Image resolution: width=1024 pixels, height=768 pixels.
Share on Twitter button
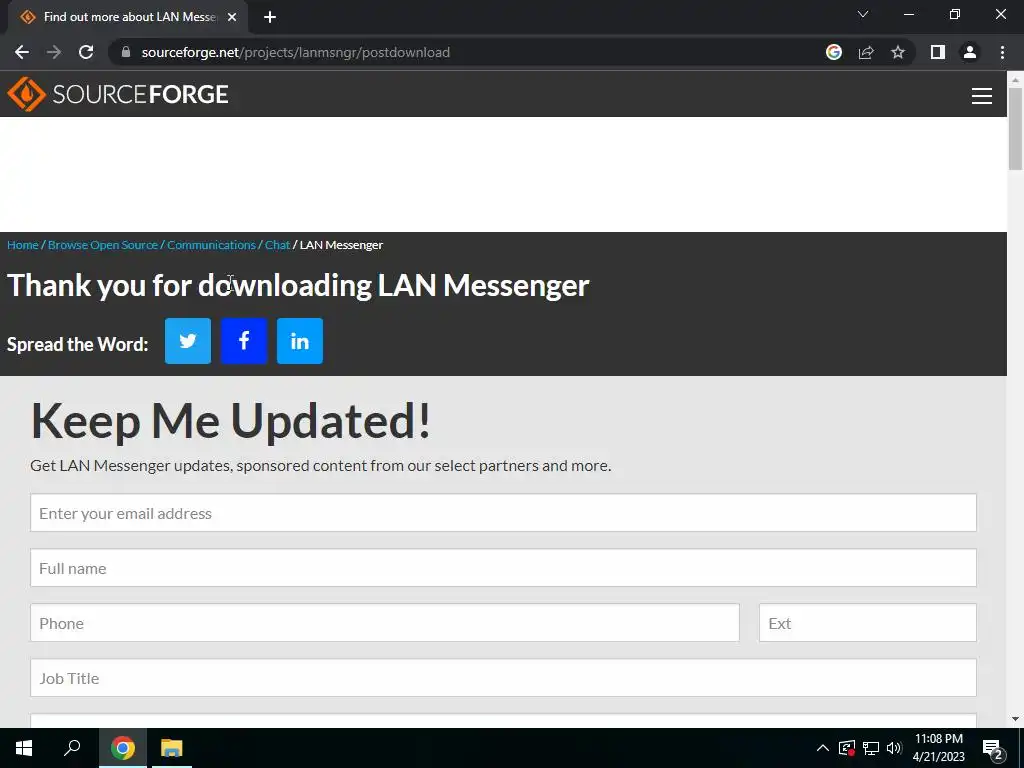[x=187, y=341]
